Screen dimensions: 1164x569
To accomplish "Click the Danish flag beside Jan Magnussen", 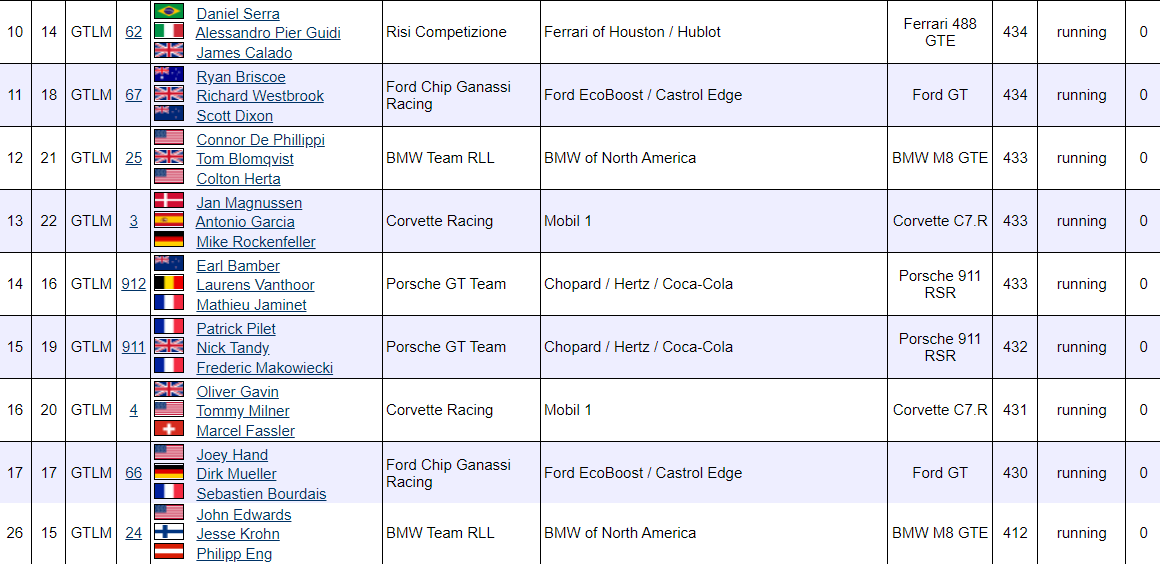I will (x=169, y=201).
